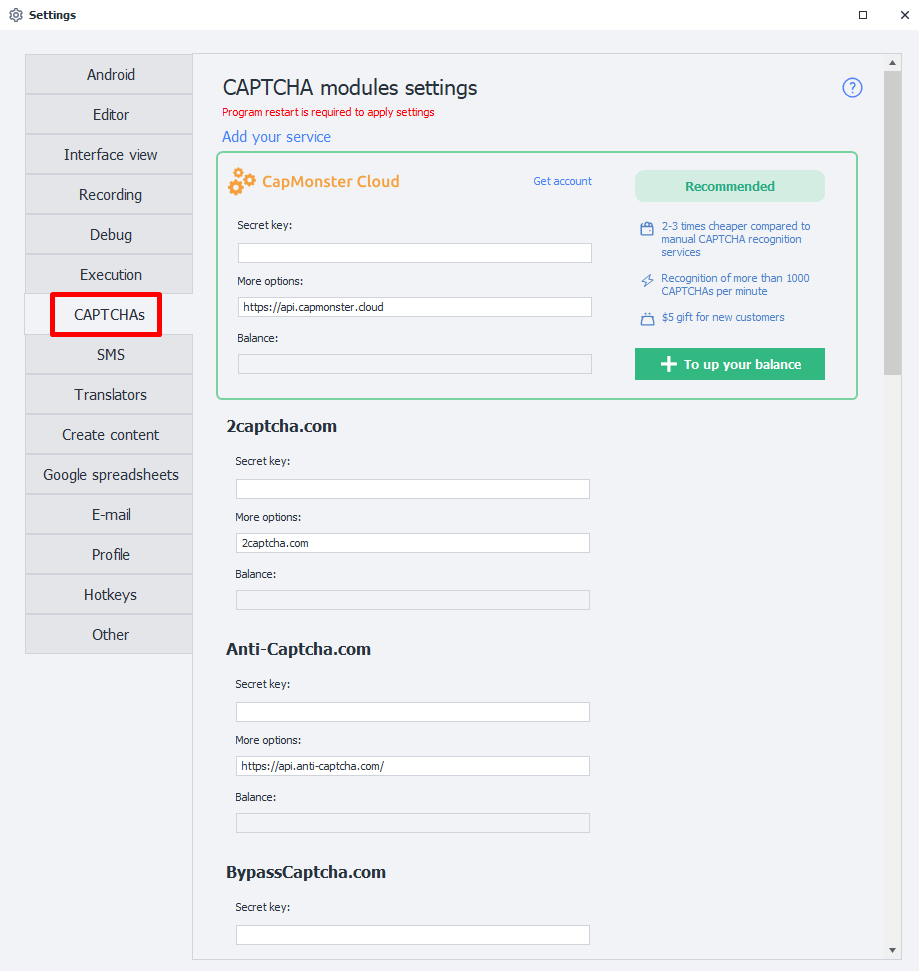The height and width of the screenshot is (971, 919).
Task: Switch to the Google spreadsheets tab
Action: (x=110, y=475)
